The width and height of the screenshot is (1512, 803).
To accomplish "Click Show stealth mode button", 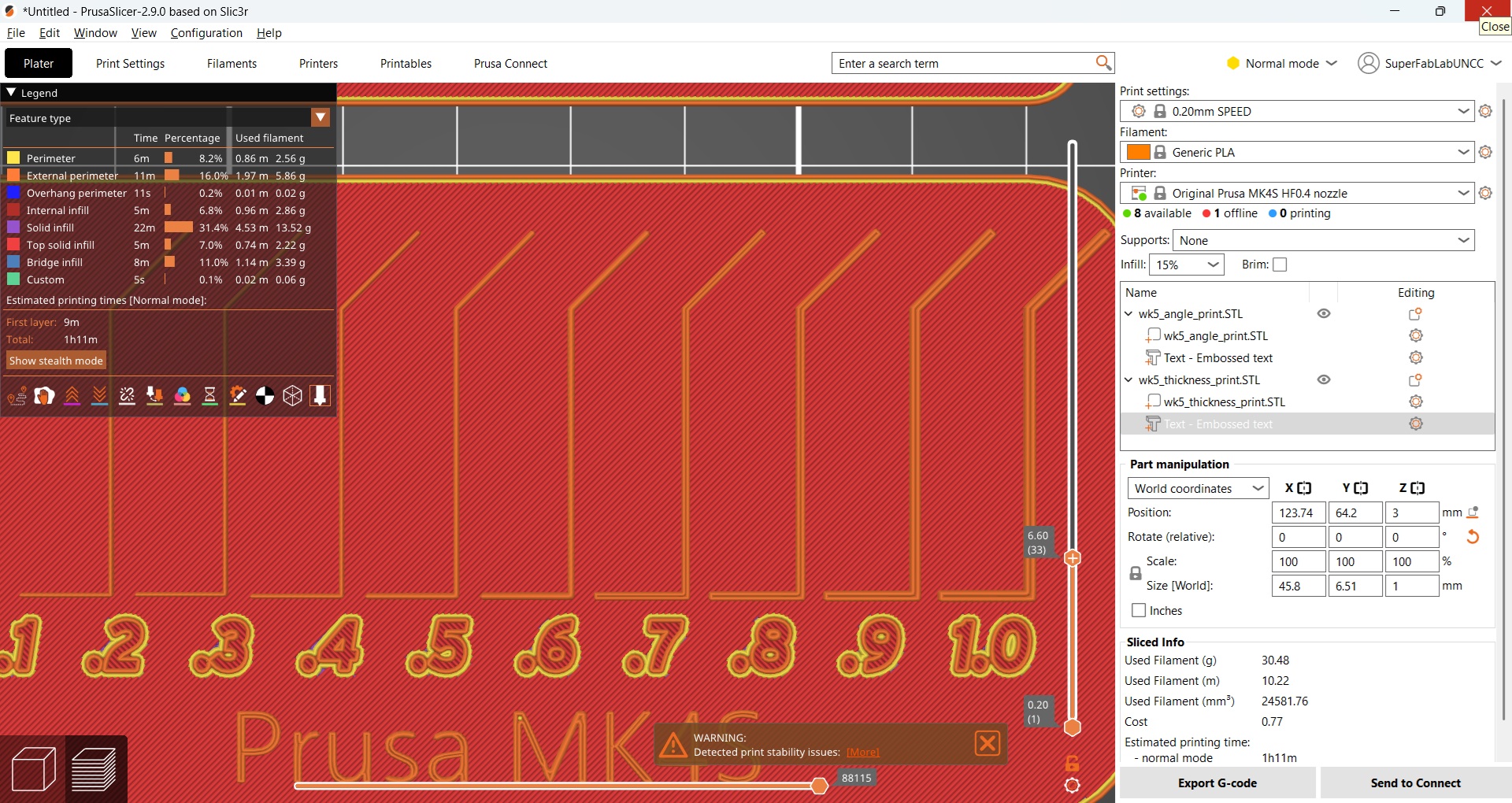I will [56, 361].
